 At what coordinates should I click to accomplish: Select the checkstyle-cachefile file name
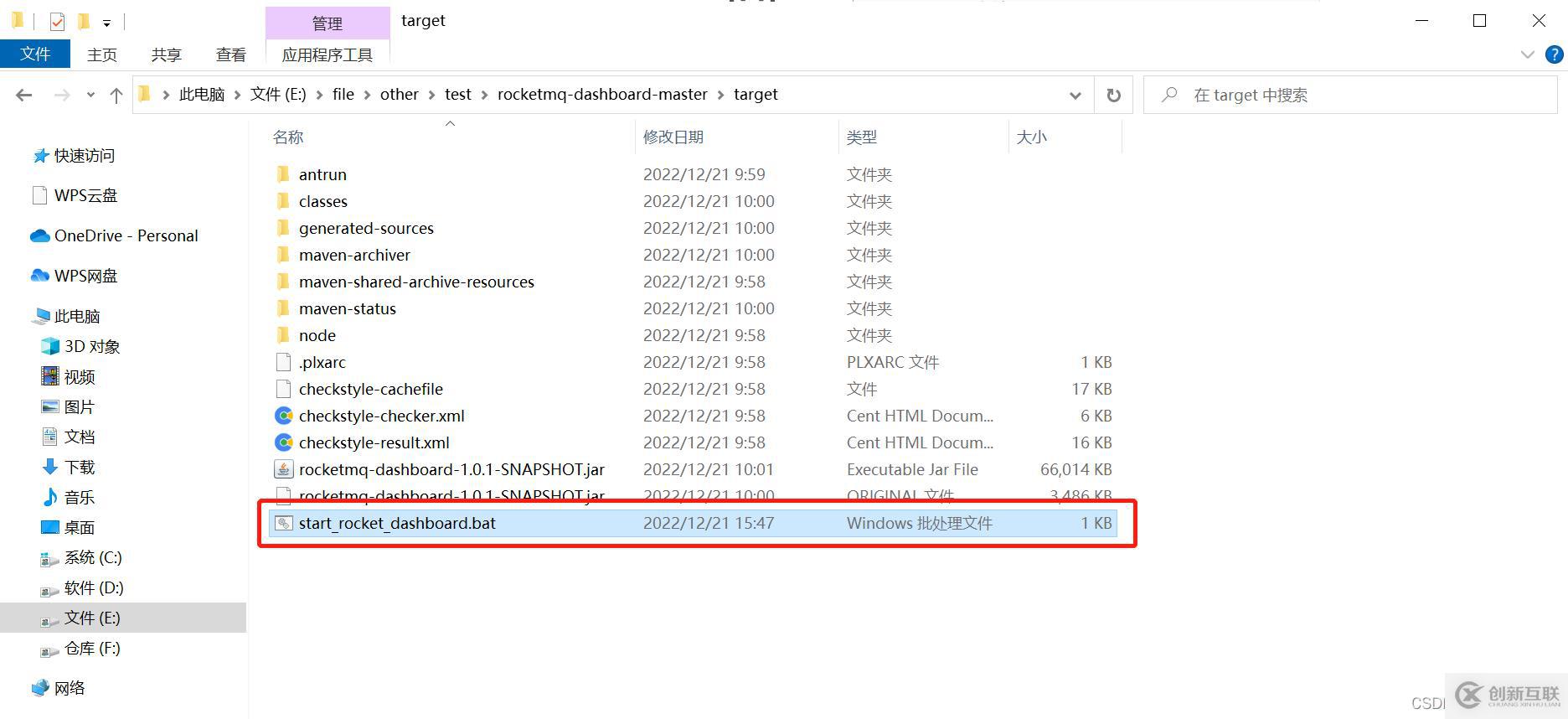point(371,389)
